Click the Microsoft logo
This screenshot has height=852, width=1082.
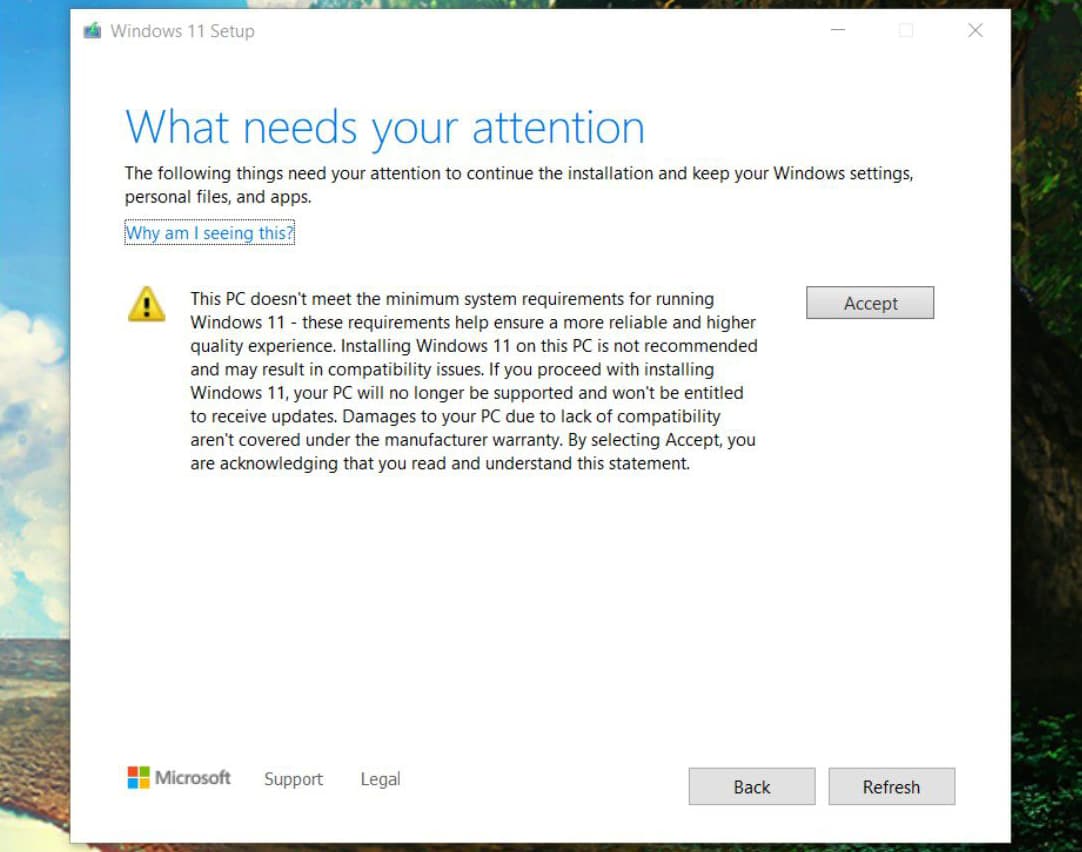click(179, 777)
